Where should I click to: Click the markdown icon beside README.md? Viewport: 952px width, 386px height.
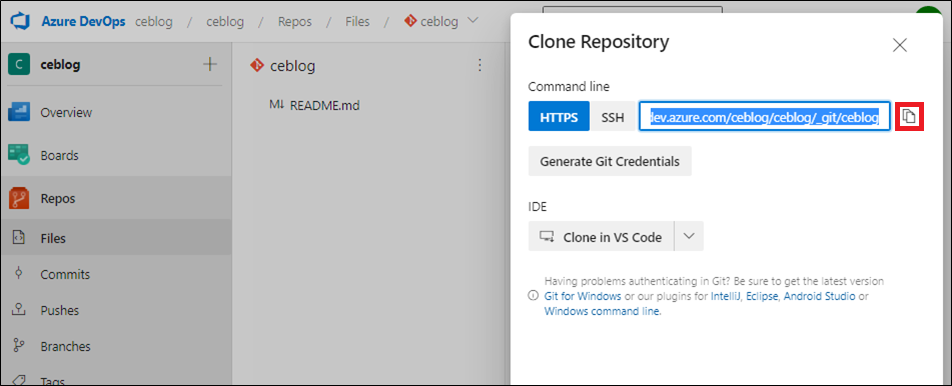tap(276, 105)
